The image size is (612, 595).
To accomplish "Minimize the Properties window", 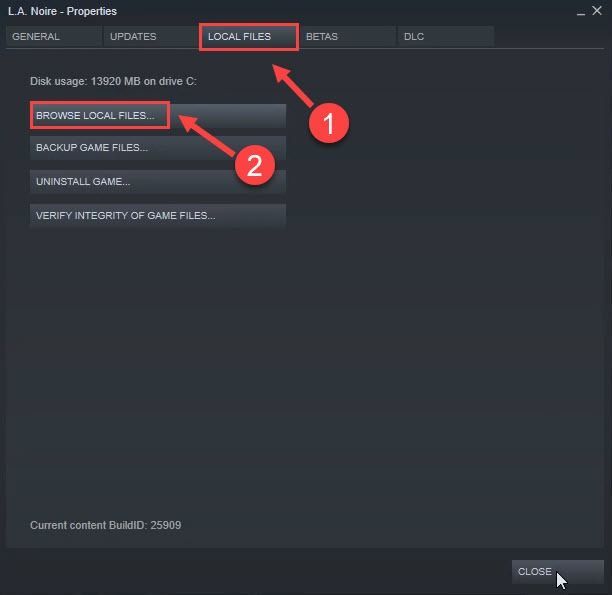I will 581,12.
